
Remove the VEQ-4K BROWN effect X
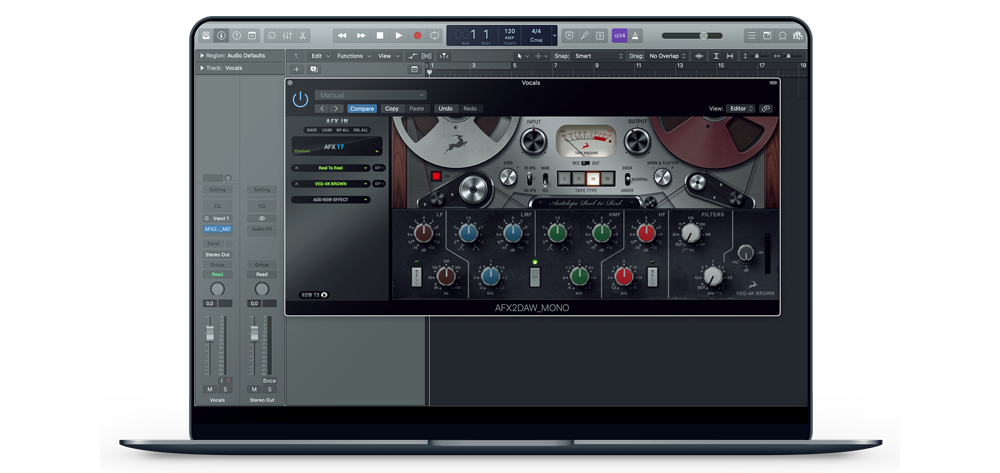point(295,184)
